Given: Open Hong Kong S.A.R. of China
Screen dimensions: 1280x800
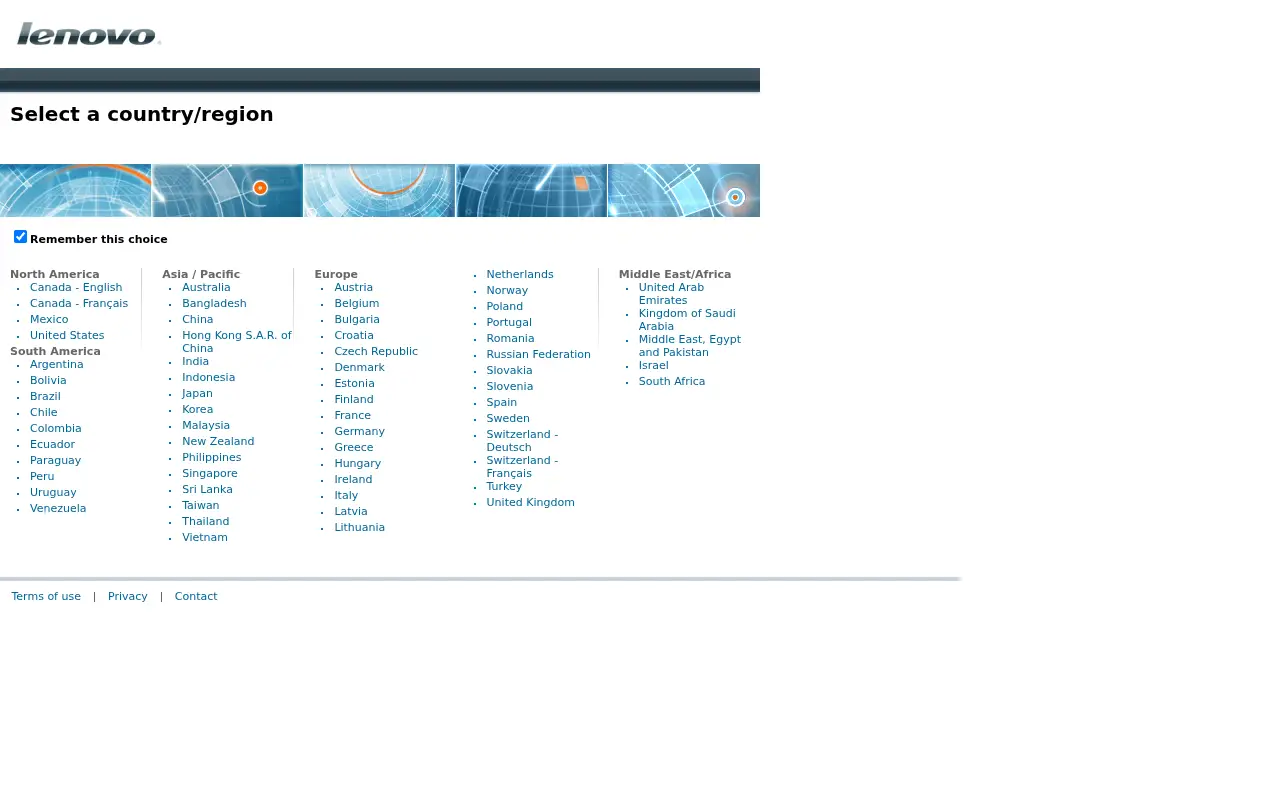Looking at the screenshot, I should (237, 342).
